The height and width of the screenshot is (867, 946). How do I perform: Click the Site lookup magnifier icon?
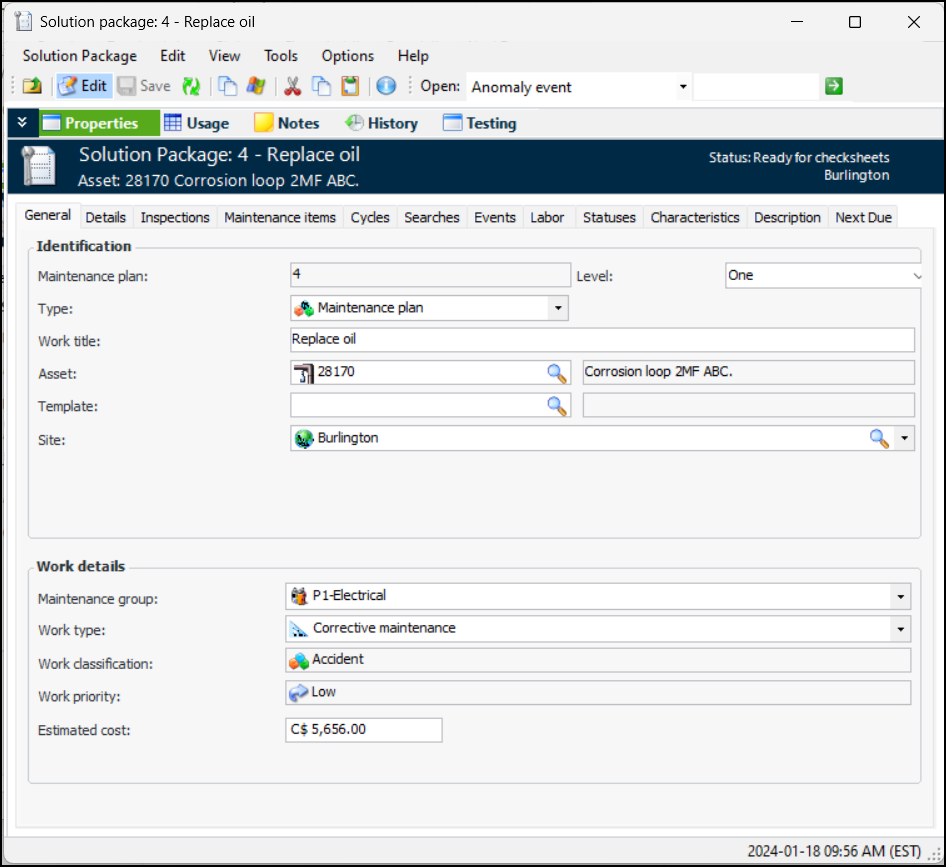878,438
